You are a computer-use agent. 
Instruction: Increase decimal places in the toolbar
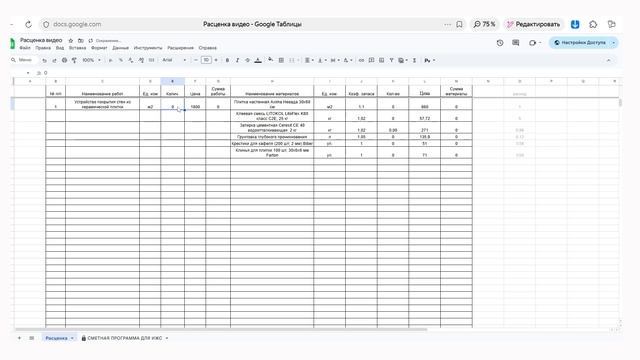141,60
